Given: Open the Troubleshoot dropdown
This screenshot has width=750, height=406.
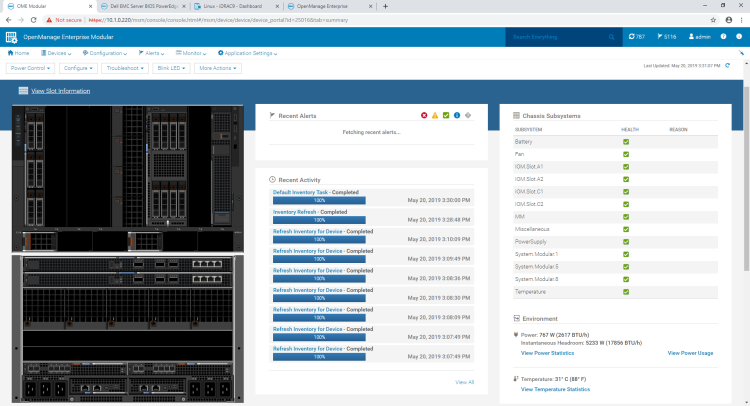Looking at the screenshot, I should pos(125,68).
